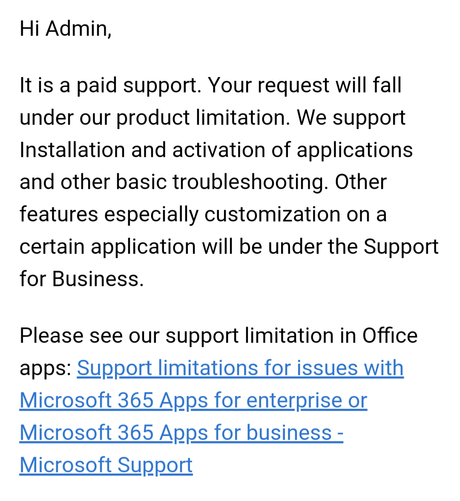Click the words 'for Business.'

pyautogui.click(x=82, y=279)
